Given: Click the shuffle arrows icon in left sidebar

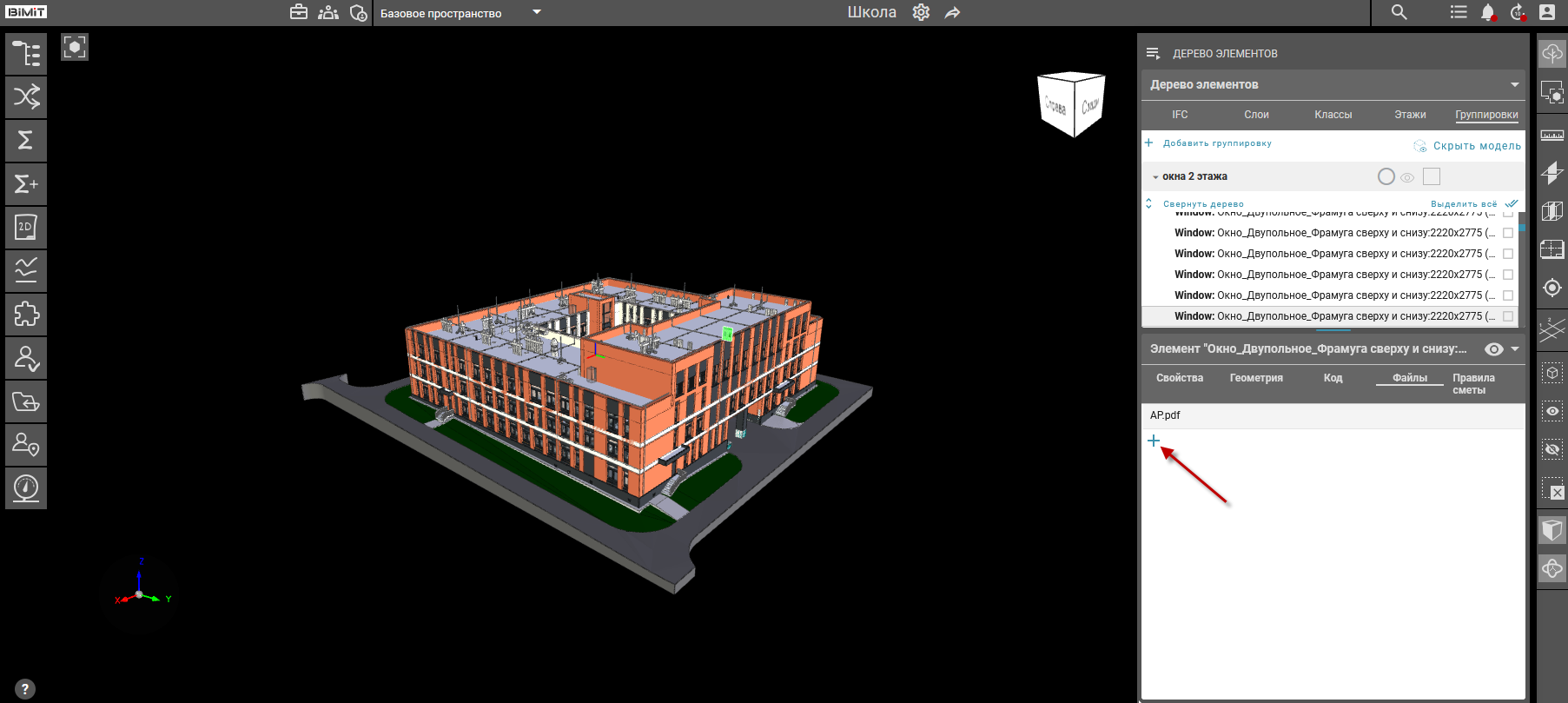Looking at the screenshot, I should [x=26, y=96].
